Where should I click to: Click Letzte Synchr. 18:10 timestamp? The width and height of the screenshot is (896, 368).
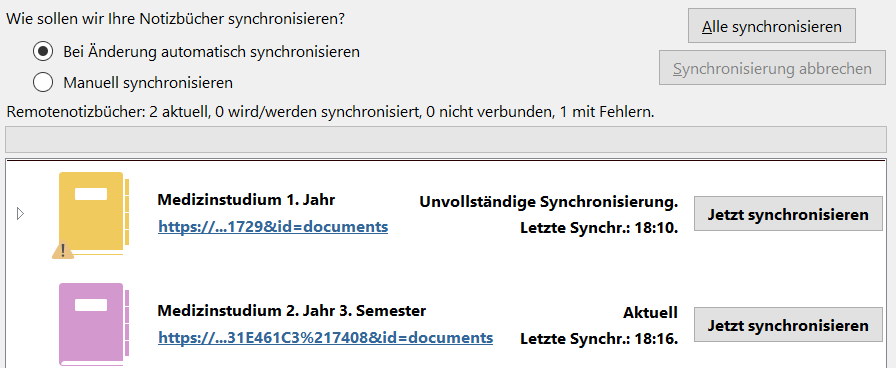tap(599, 228)
